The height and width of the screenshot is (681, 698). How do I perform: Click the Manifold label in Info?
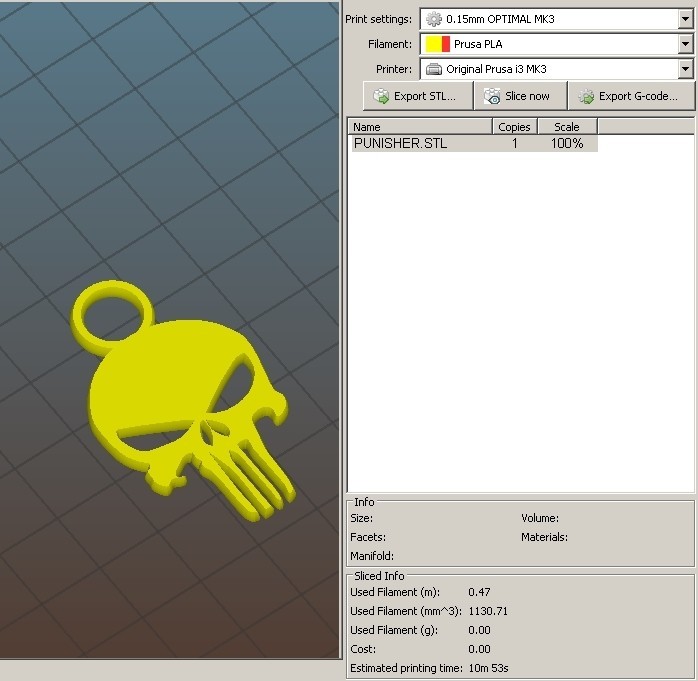pos(372,556)
